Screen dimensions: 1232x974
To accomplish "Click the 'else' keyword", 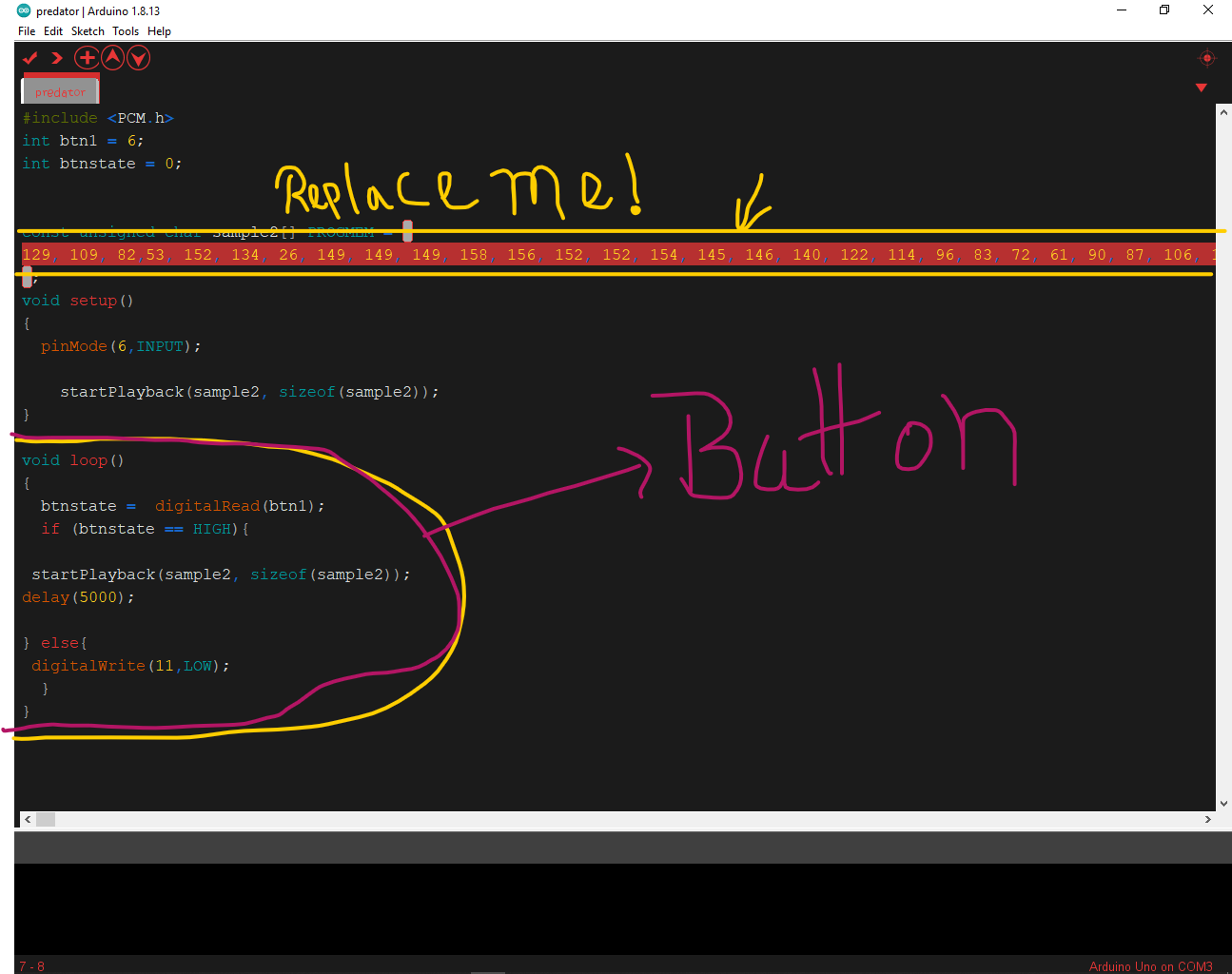I will tap(60, 643).
